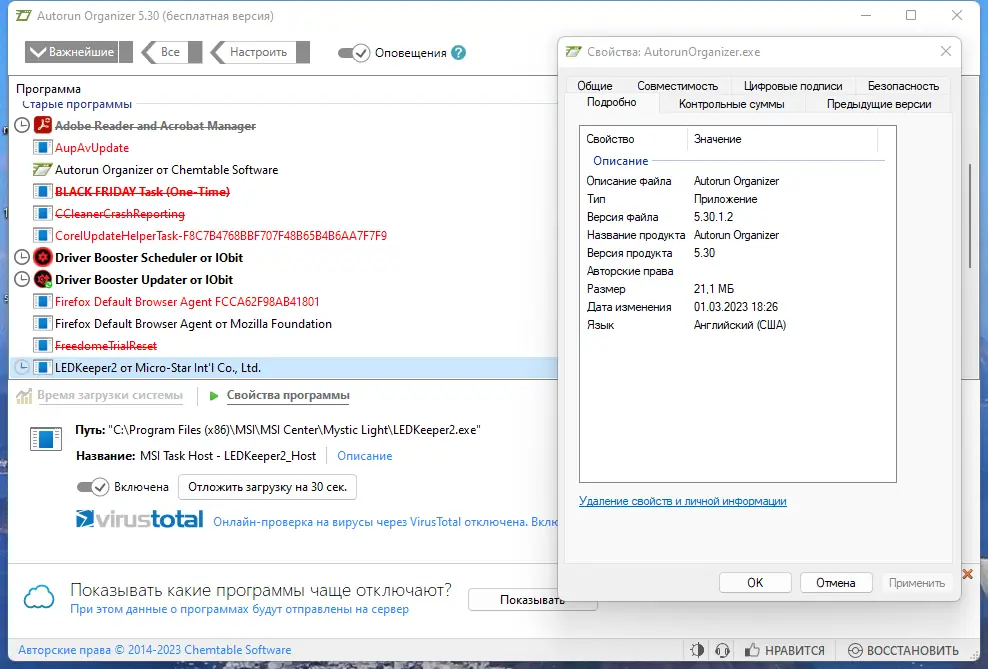Click Отложить загрузку на 30 сек. button
This screenshot has height=669, width=988.
[x=267, y=487]
